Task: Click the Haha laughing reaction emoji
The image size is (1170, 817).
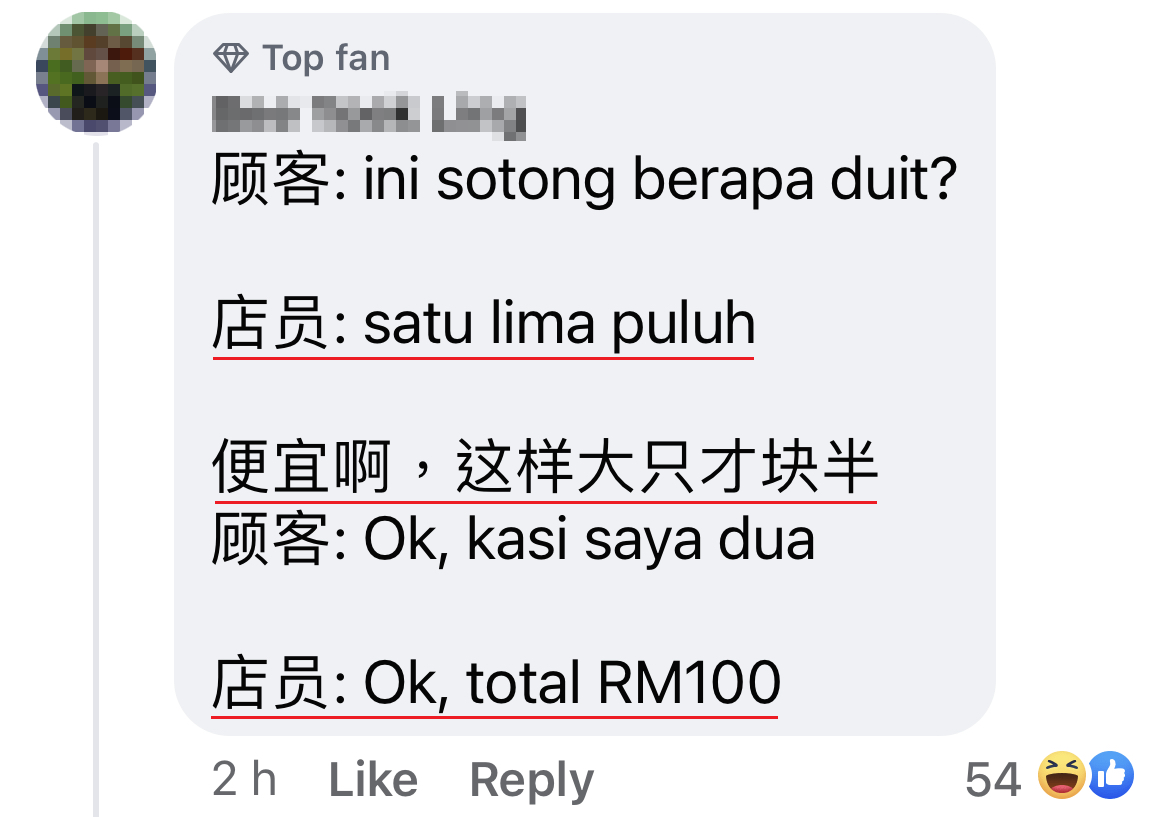Action: [x=1062, y=775]
